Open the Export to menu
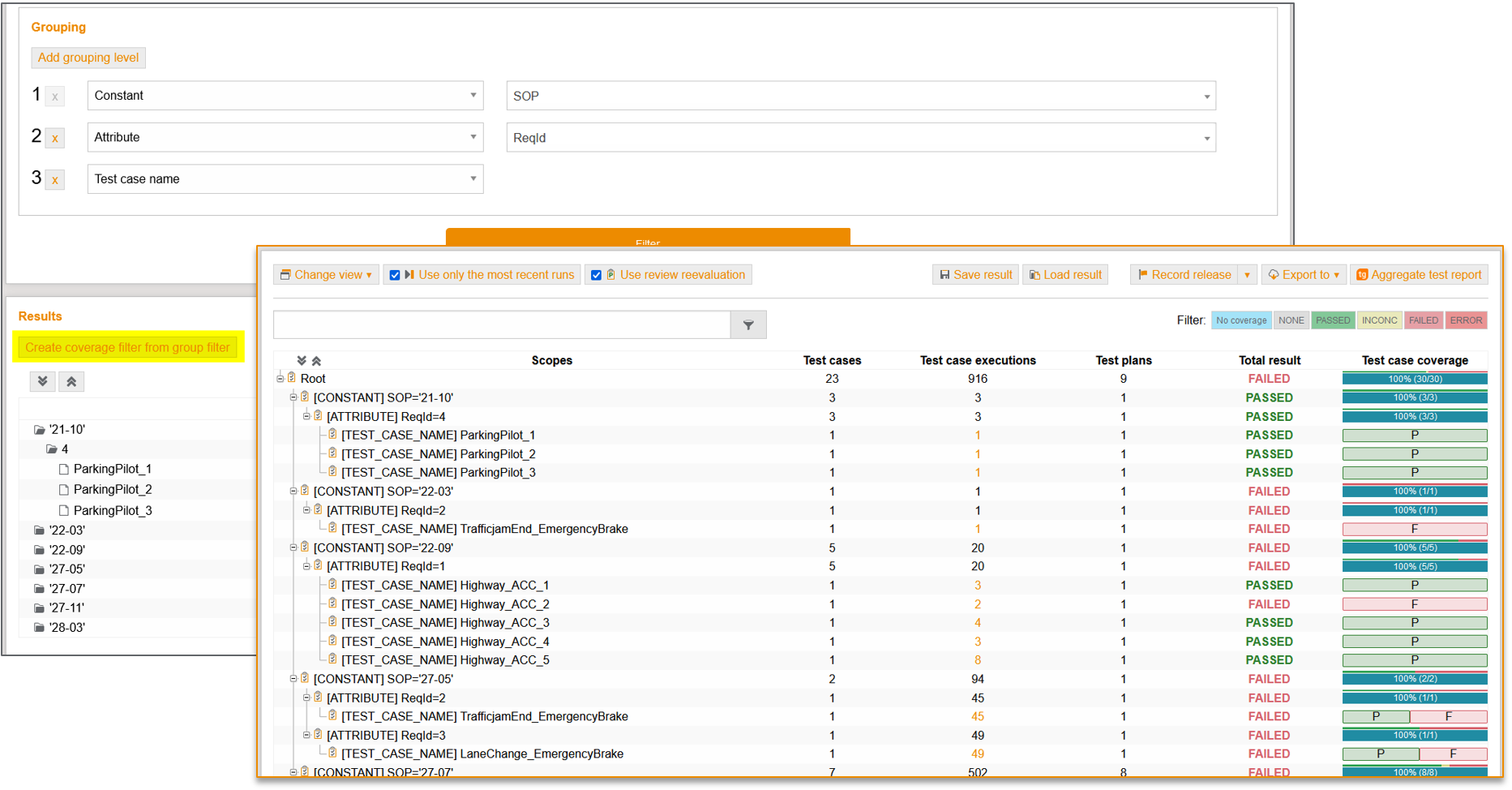Screen dimensions: 1512x790 pos(1303,274)
